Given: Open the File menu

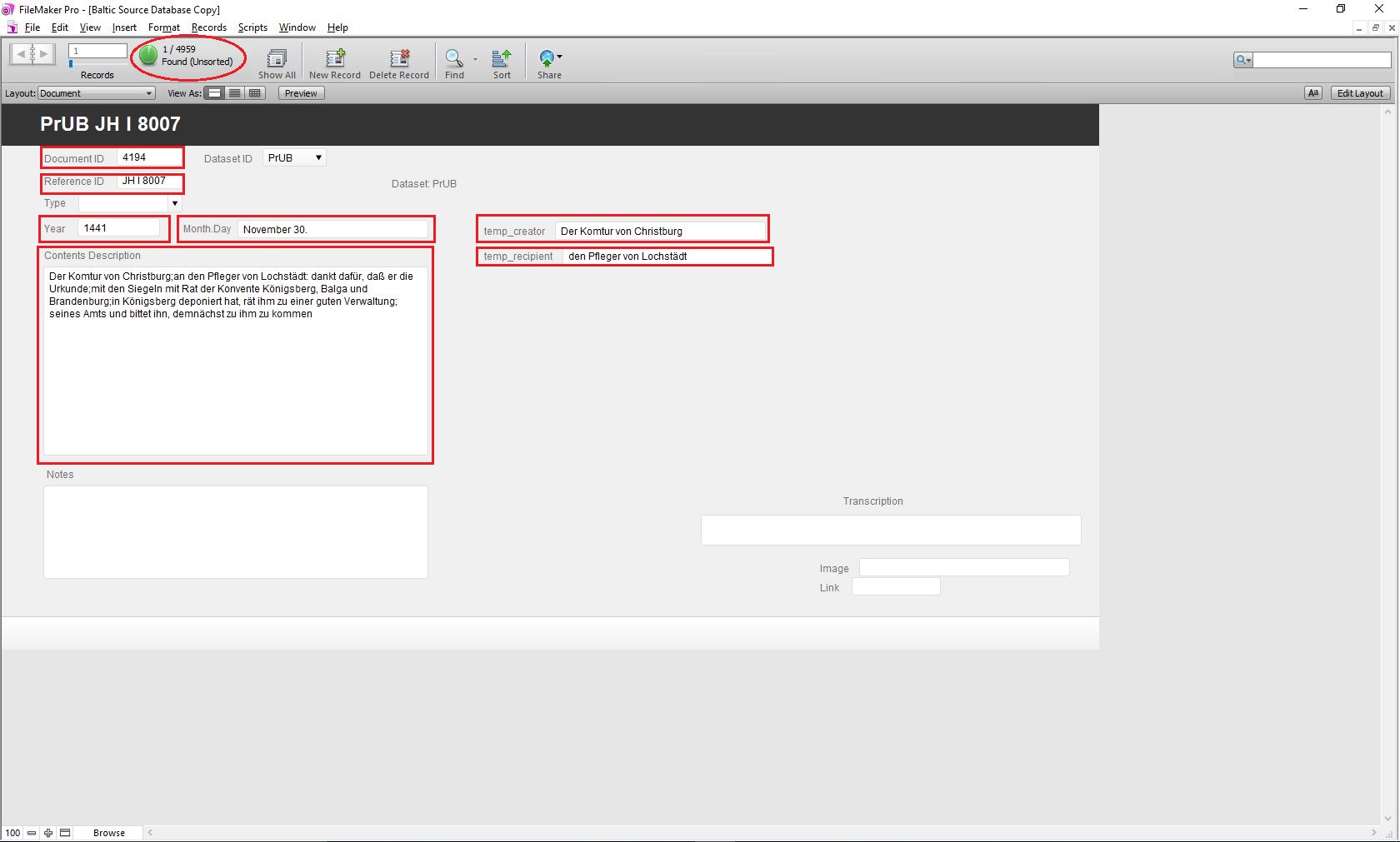Looking at the screenshot, I should (x=32, y=27).
